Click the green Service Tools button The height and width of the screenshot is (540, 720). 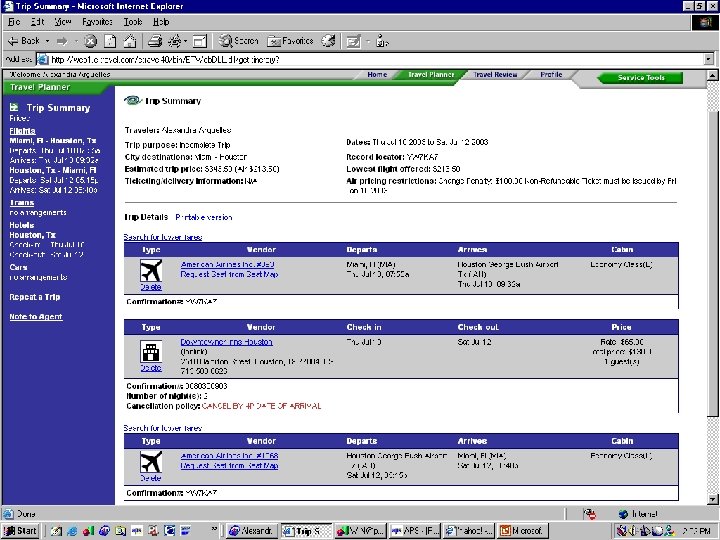pyautogui.click(x=641, y=78)
